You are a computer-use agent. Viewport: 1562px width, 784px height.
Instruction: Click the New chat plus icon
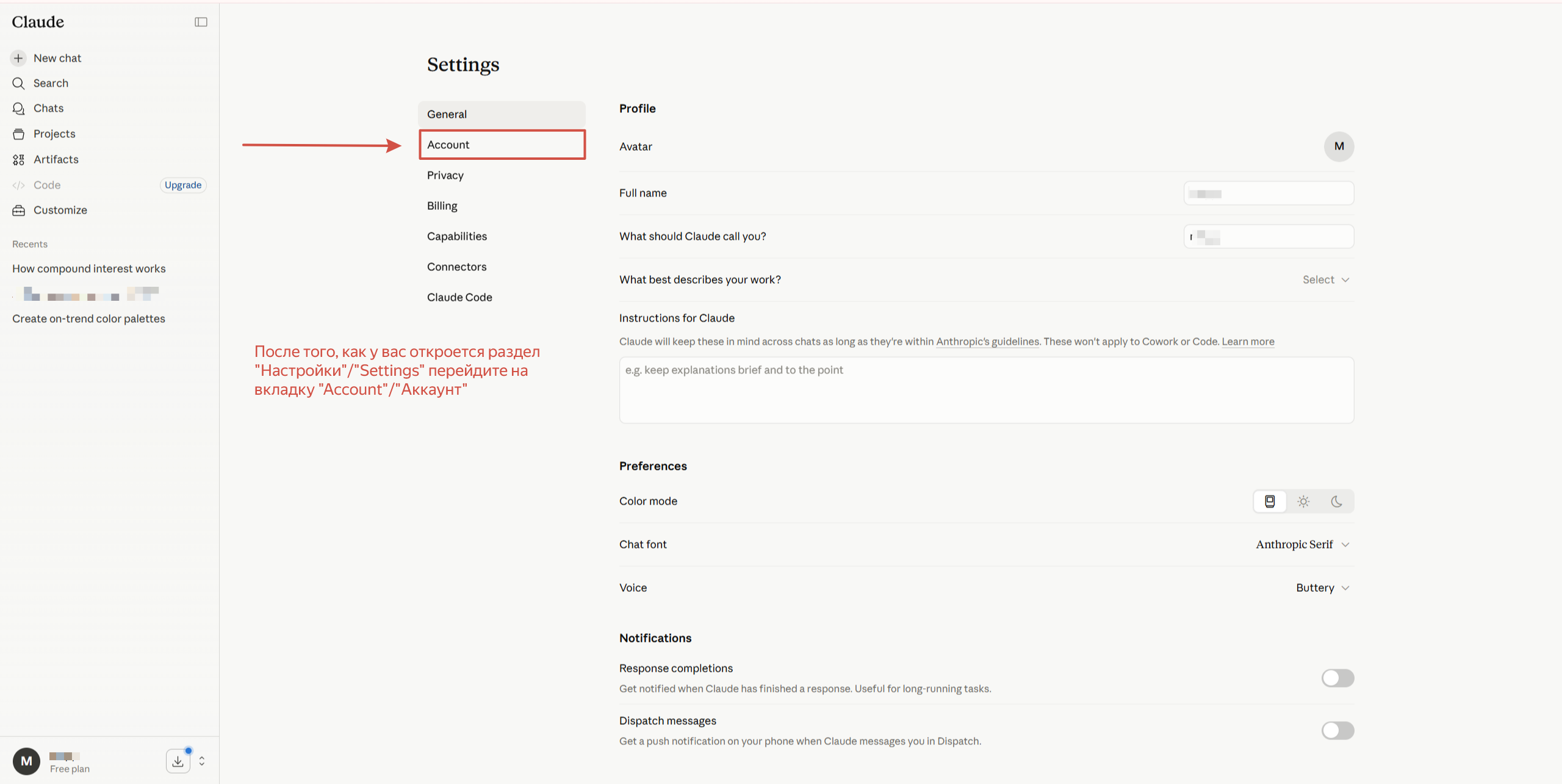pos(18,58)
